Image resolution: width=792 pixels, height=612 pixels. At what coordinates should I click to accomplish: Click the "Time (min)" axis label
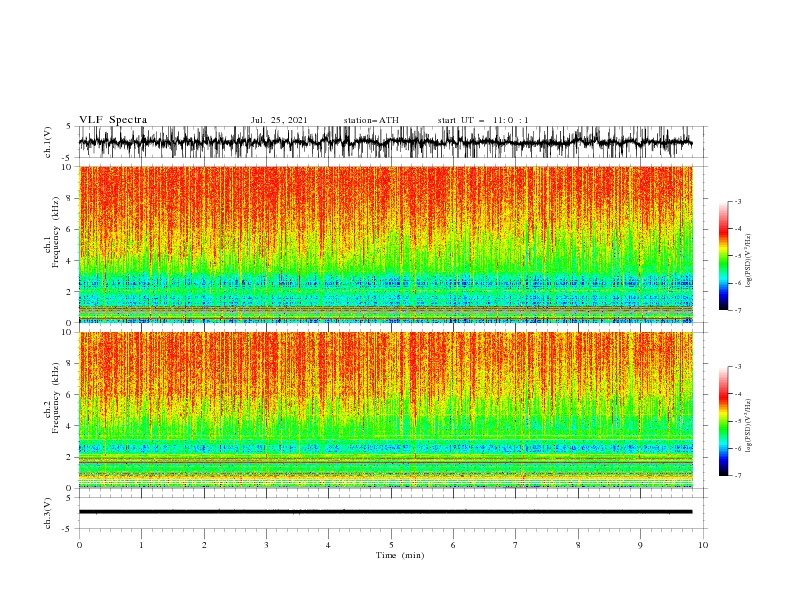point(400,555)
